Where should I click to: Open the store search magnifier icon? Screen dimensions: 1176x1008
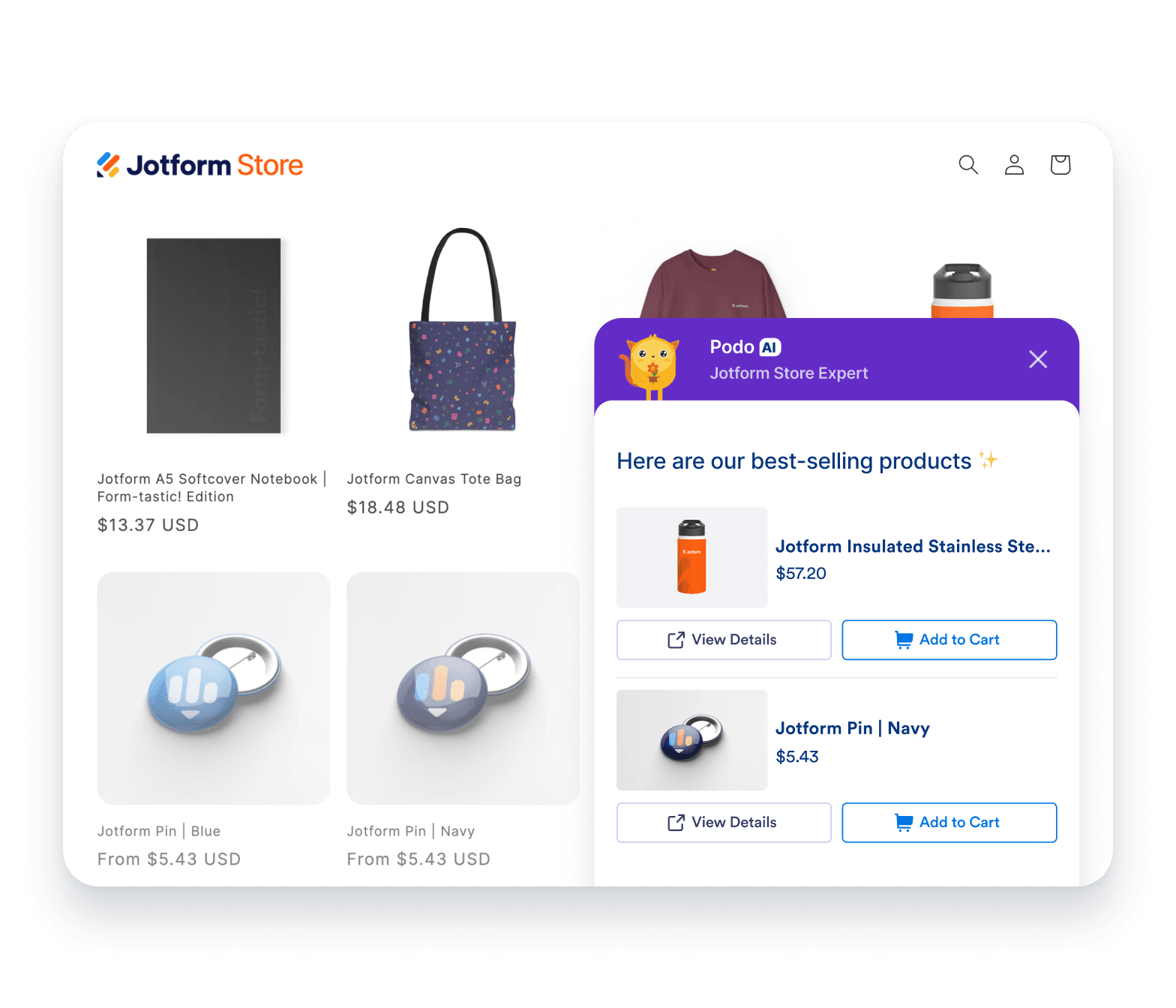click(968, 165)
